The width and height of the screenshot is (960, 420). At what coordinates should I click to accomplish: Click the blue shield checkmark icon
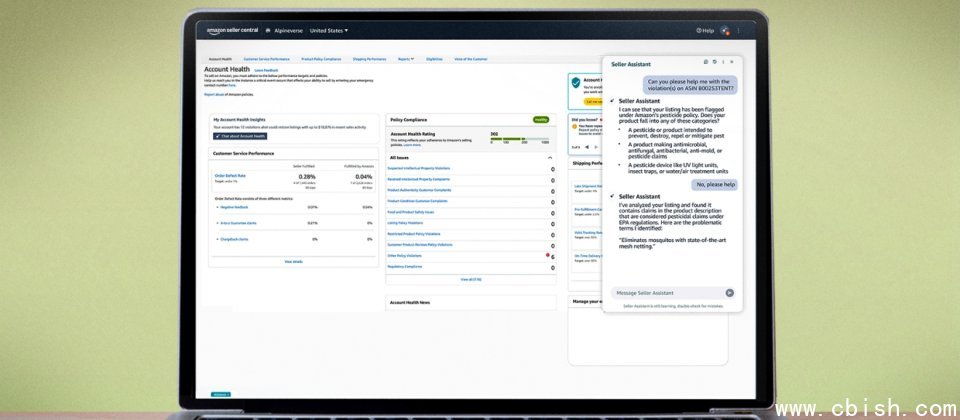(x=576, y=83)
